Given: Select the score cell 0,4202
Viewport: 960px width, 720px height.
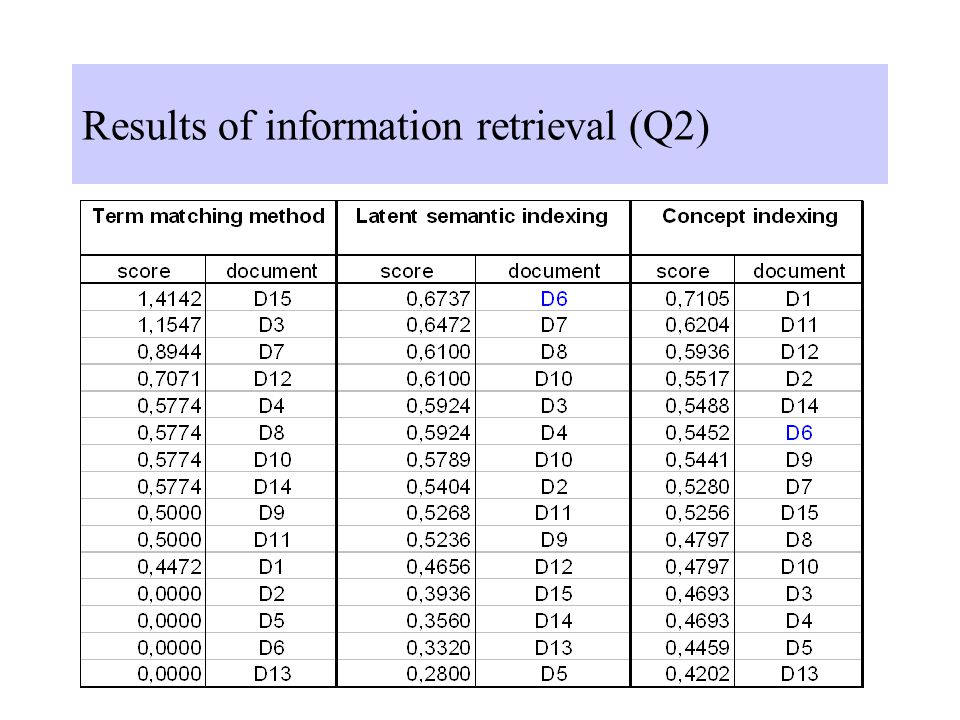Looking at the screenshot, I should [x=683, y=673].
